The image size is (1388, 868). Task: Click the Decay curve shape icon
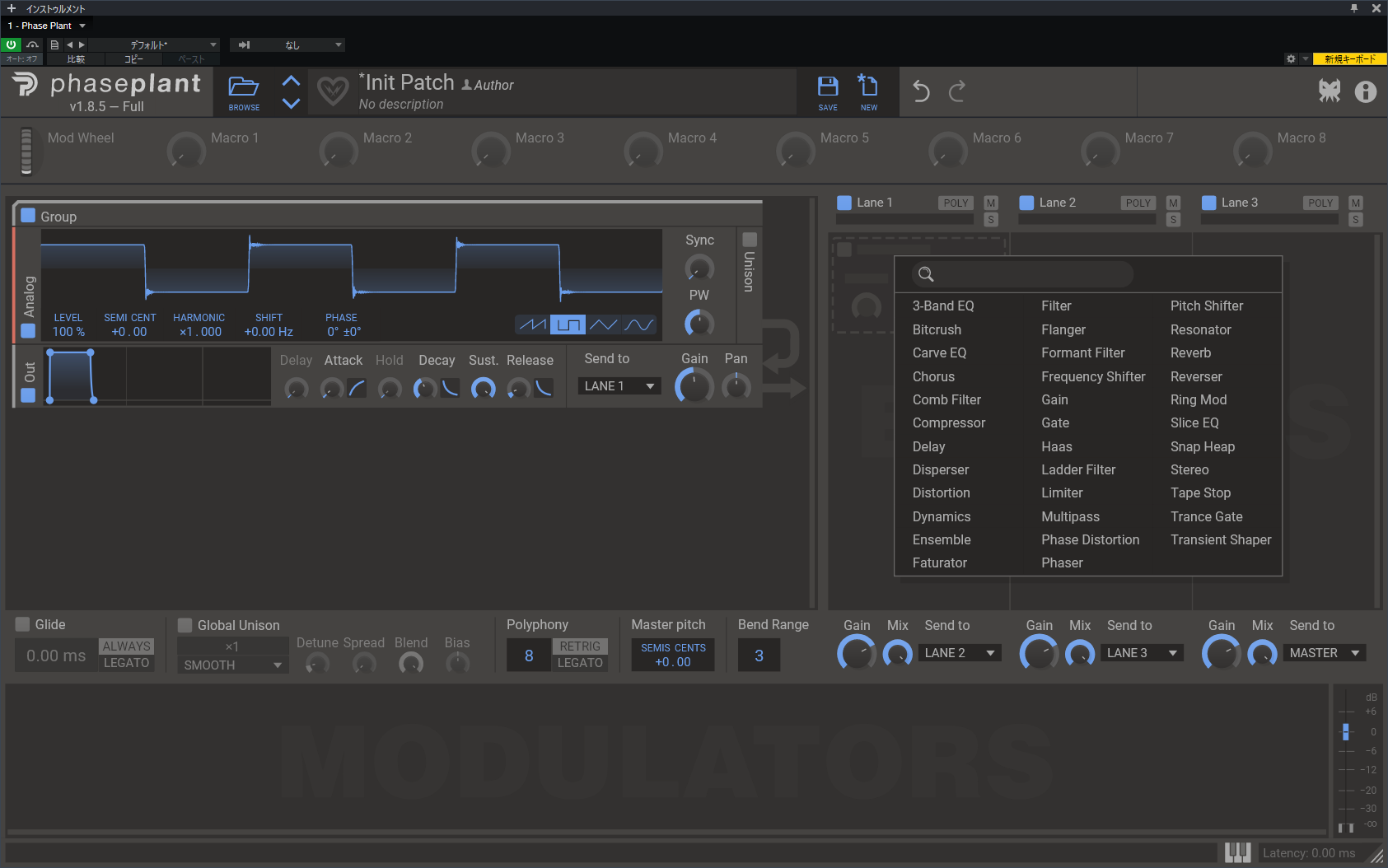450,388
